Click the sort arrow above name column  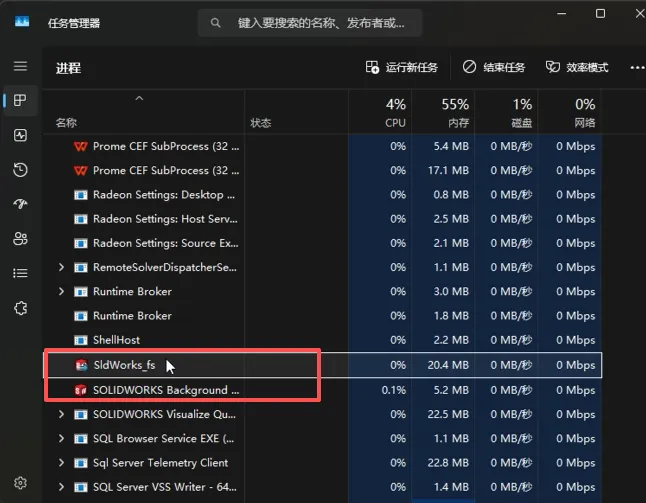tap(139, 98)
